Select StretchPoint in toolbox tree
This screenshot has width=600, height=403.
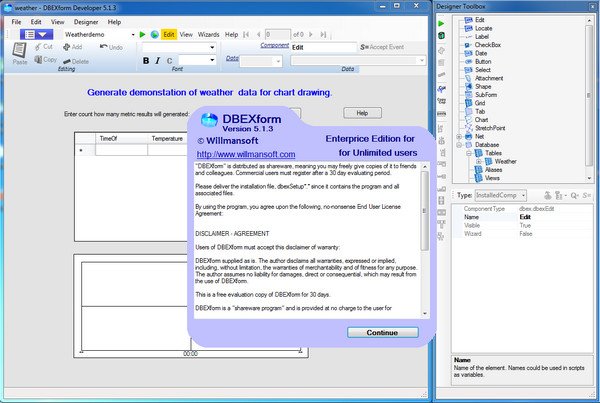point(490,128)
